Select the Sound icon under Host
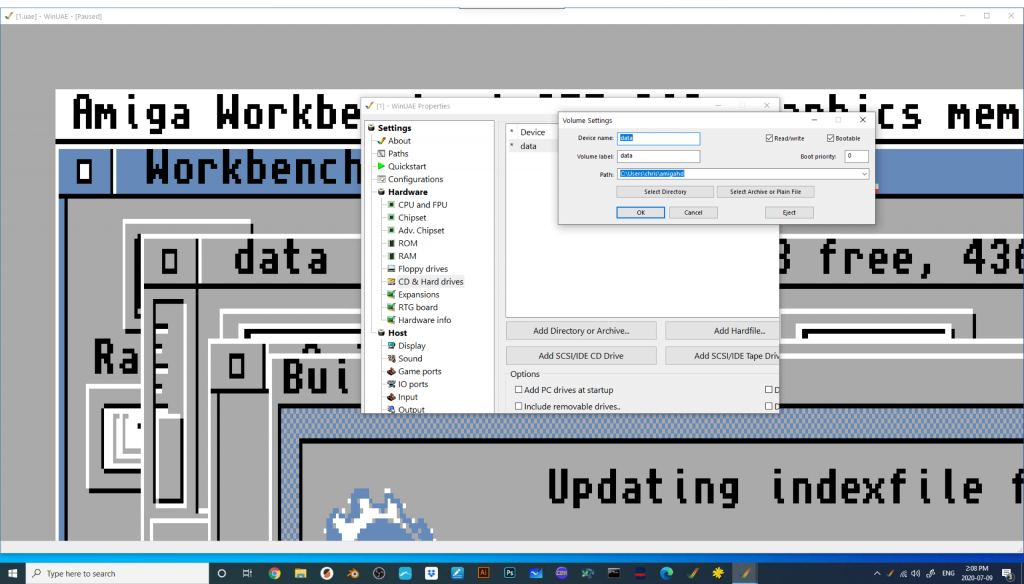Image resolution: width=1024 pixels, height=584 pixels. 391,358
